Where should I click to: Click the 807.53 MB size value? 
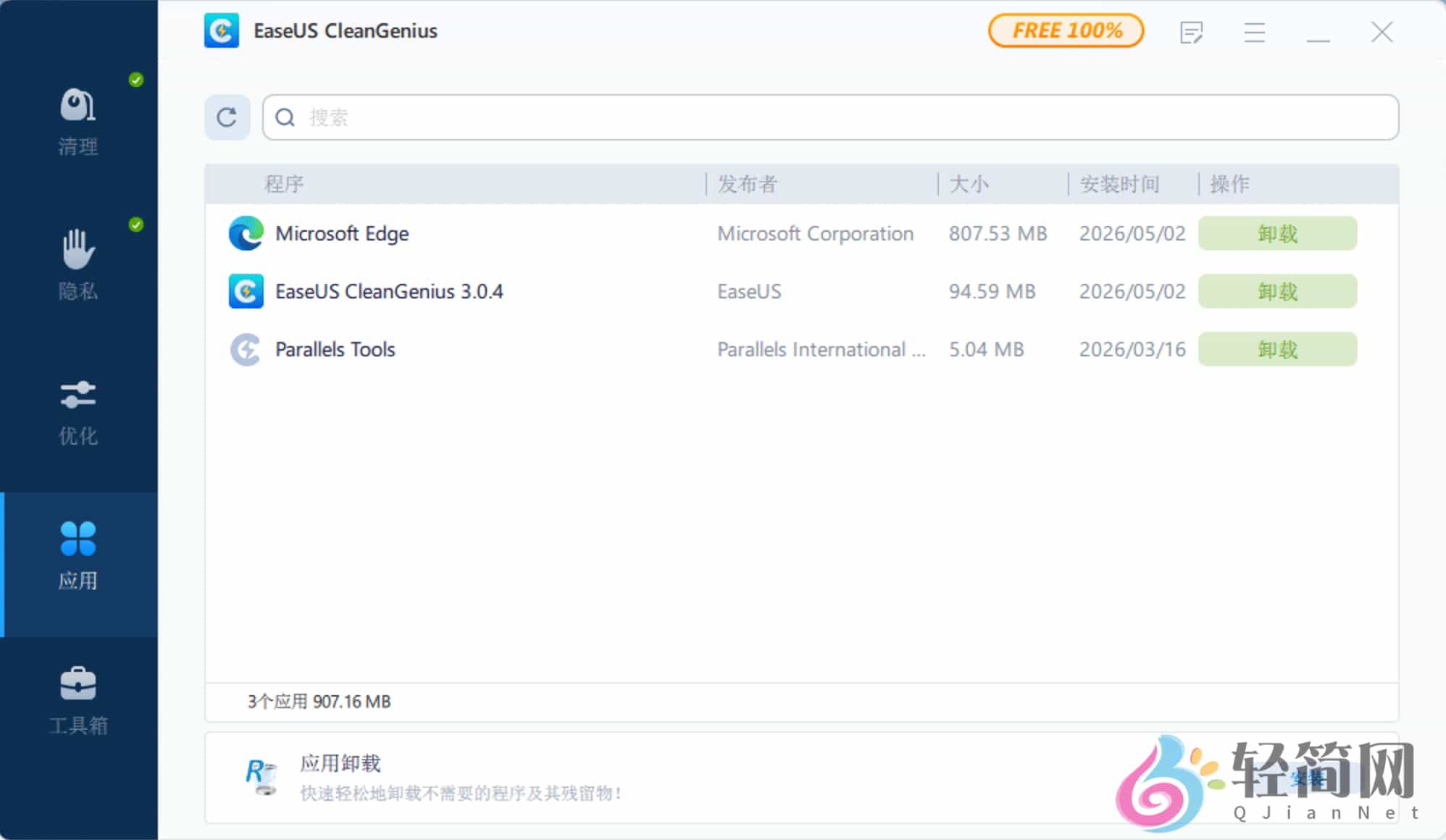click(998, 233)
